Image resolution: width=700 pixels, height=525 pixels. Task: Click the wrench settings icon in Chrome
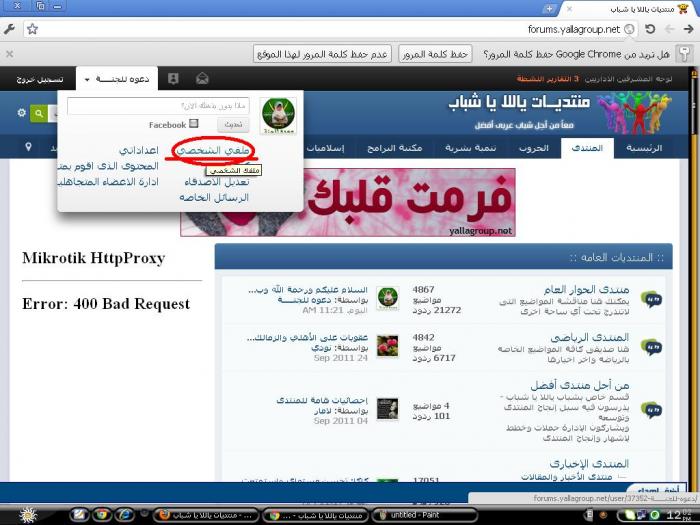click(x=10, y=29)
